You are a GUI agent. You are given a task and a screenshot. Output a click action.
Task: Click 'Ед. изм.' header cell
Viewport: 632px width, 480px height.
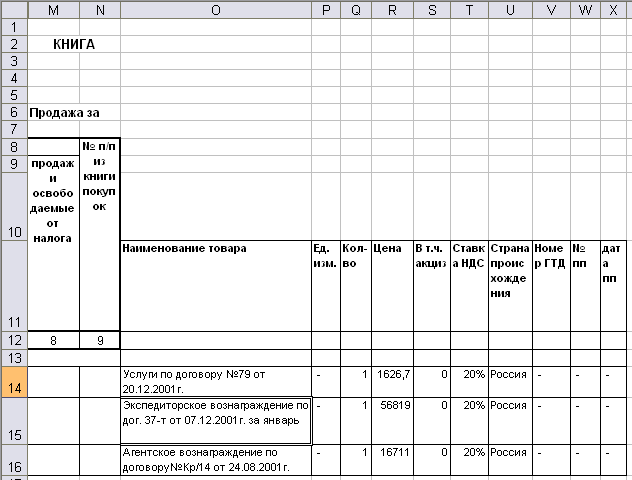[326, 286]
